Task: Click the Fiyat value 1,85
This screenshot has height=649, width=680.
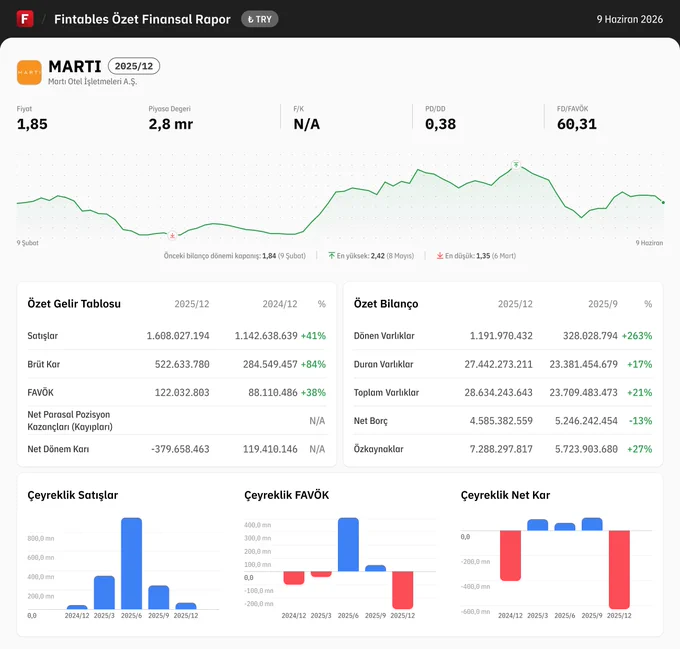Action: (32, 124)
